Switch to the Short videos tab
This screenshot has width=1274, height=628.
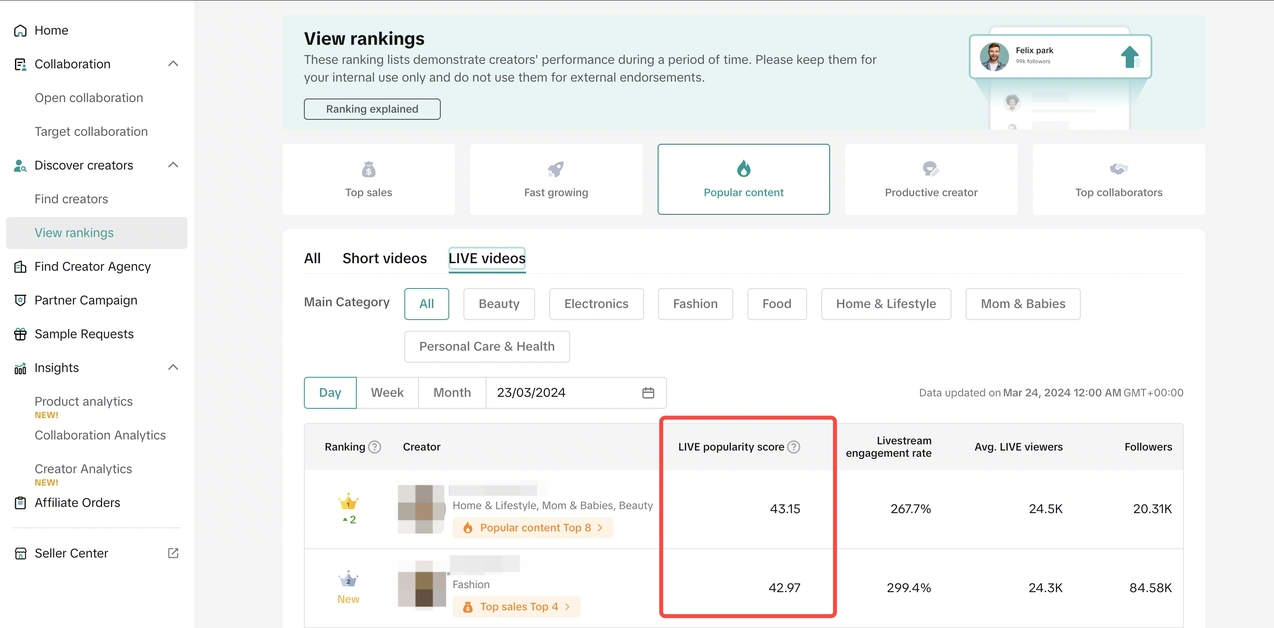[384, 258]
